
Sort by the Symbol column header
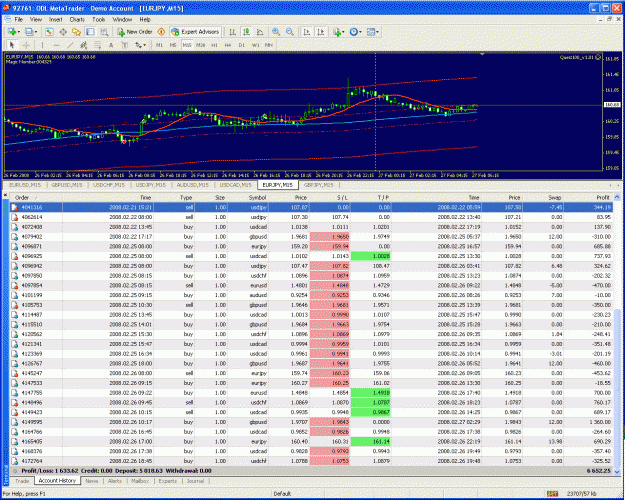[249, 197]
